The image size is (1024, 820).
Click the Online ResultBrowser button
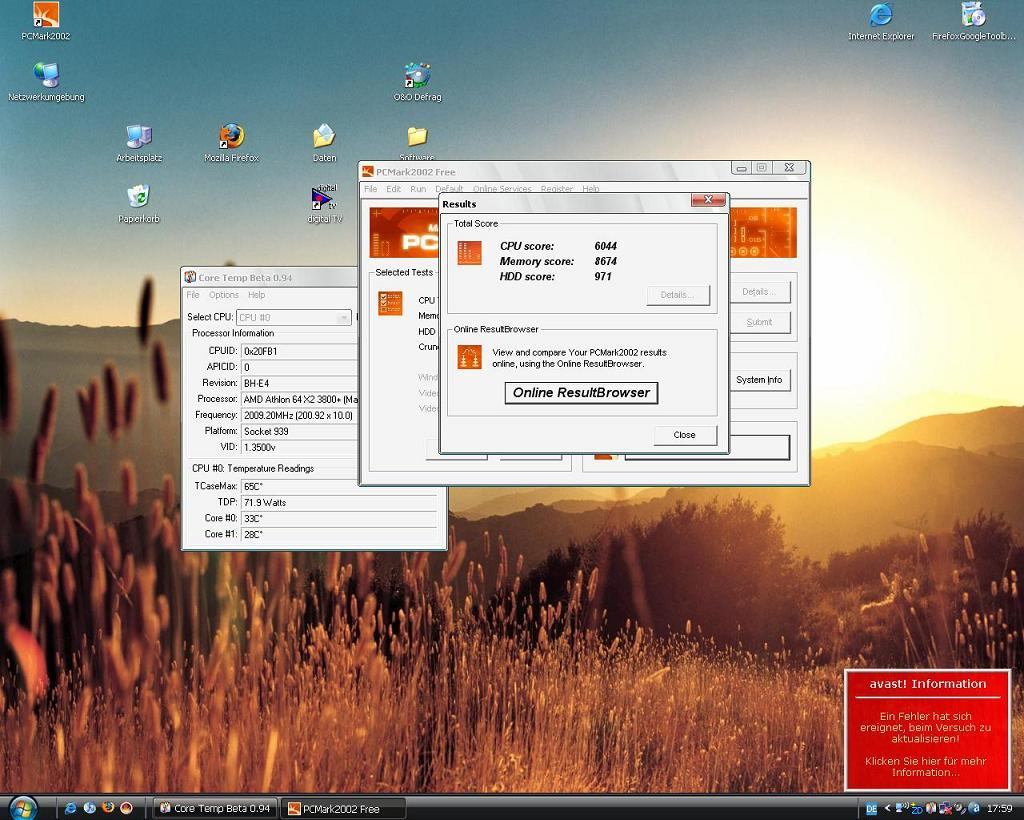[581, 393]
